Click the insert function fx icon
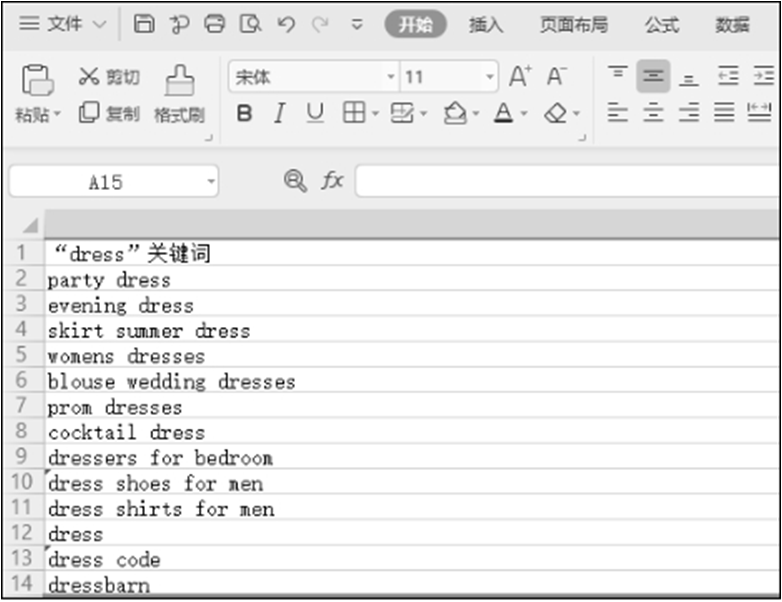782x602 pixels. point(332,180)
